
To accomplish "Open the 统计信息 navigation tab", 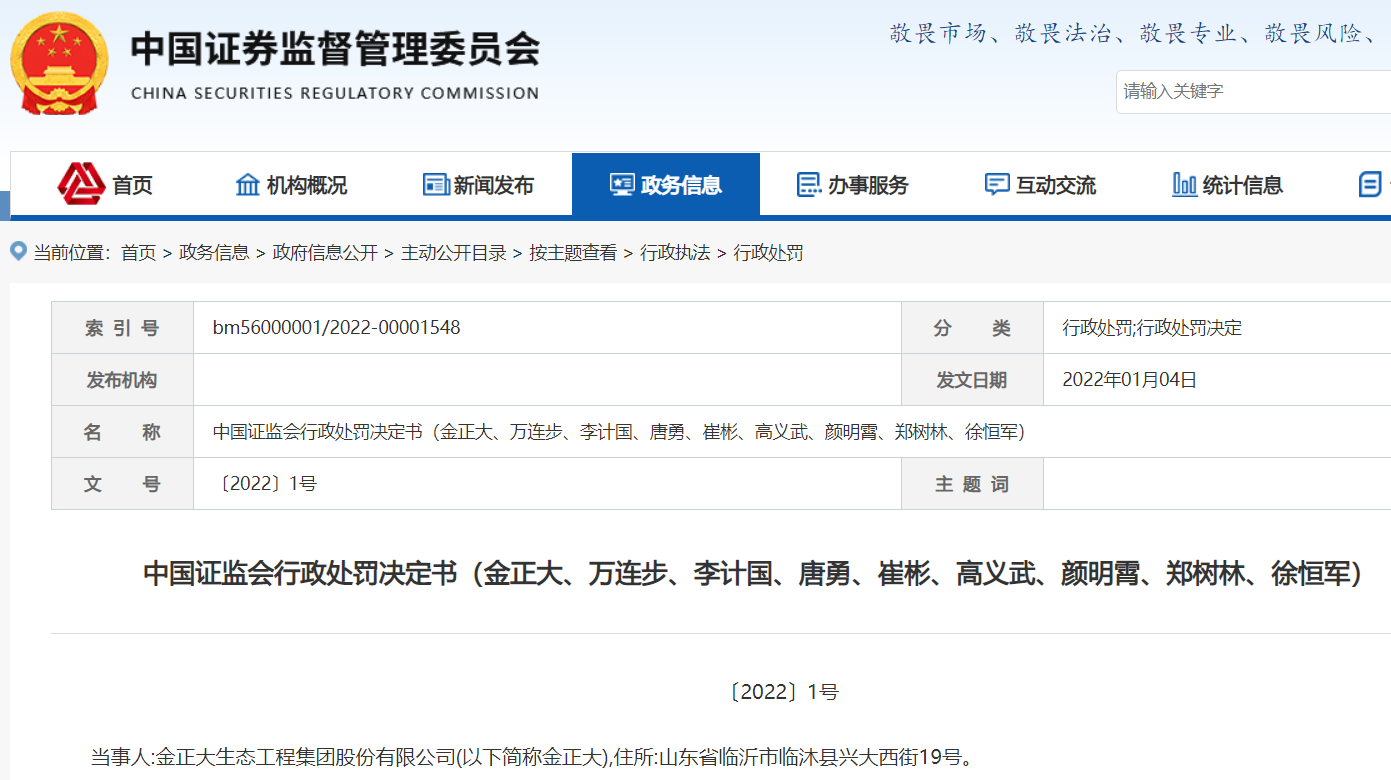I will point(1228,185).
